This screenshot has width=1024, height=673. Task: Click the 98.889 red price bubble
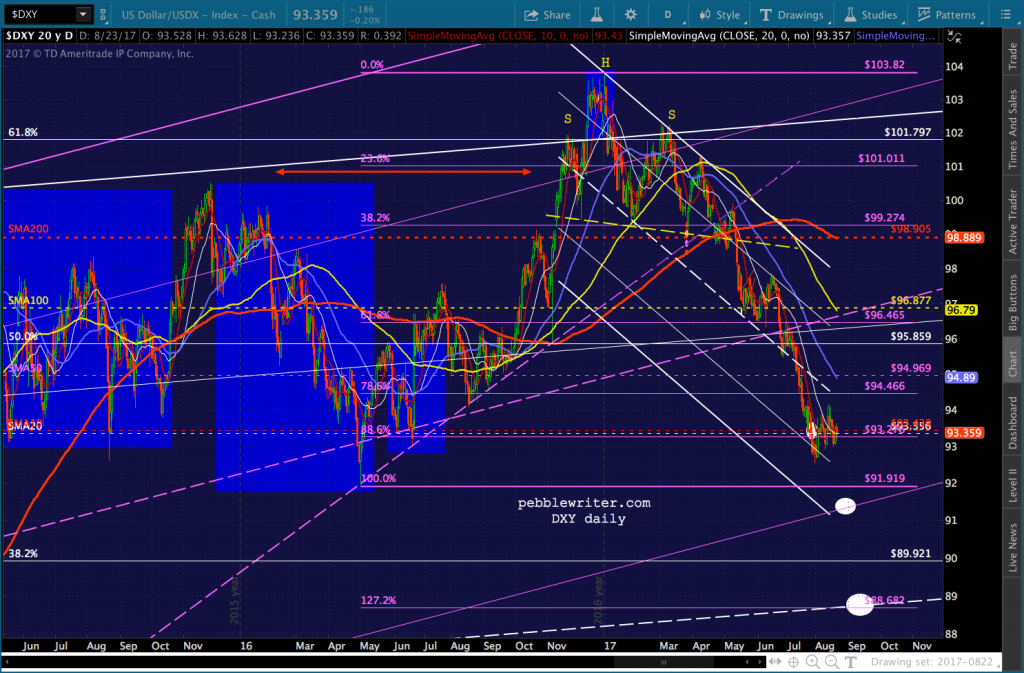click(964, 238)
